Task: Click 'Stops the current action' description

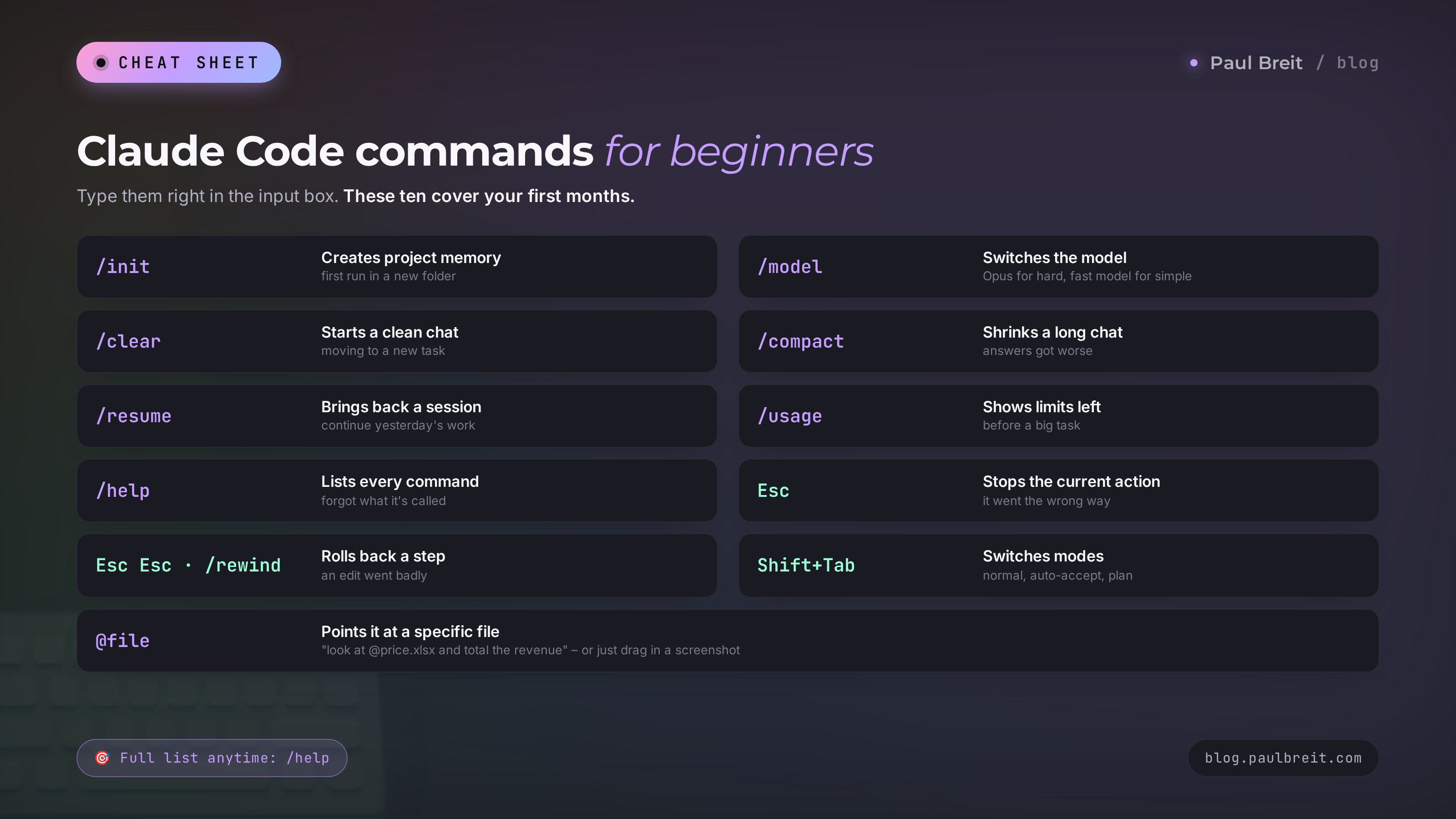Action: point(1071,481)
